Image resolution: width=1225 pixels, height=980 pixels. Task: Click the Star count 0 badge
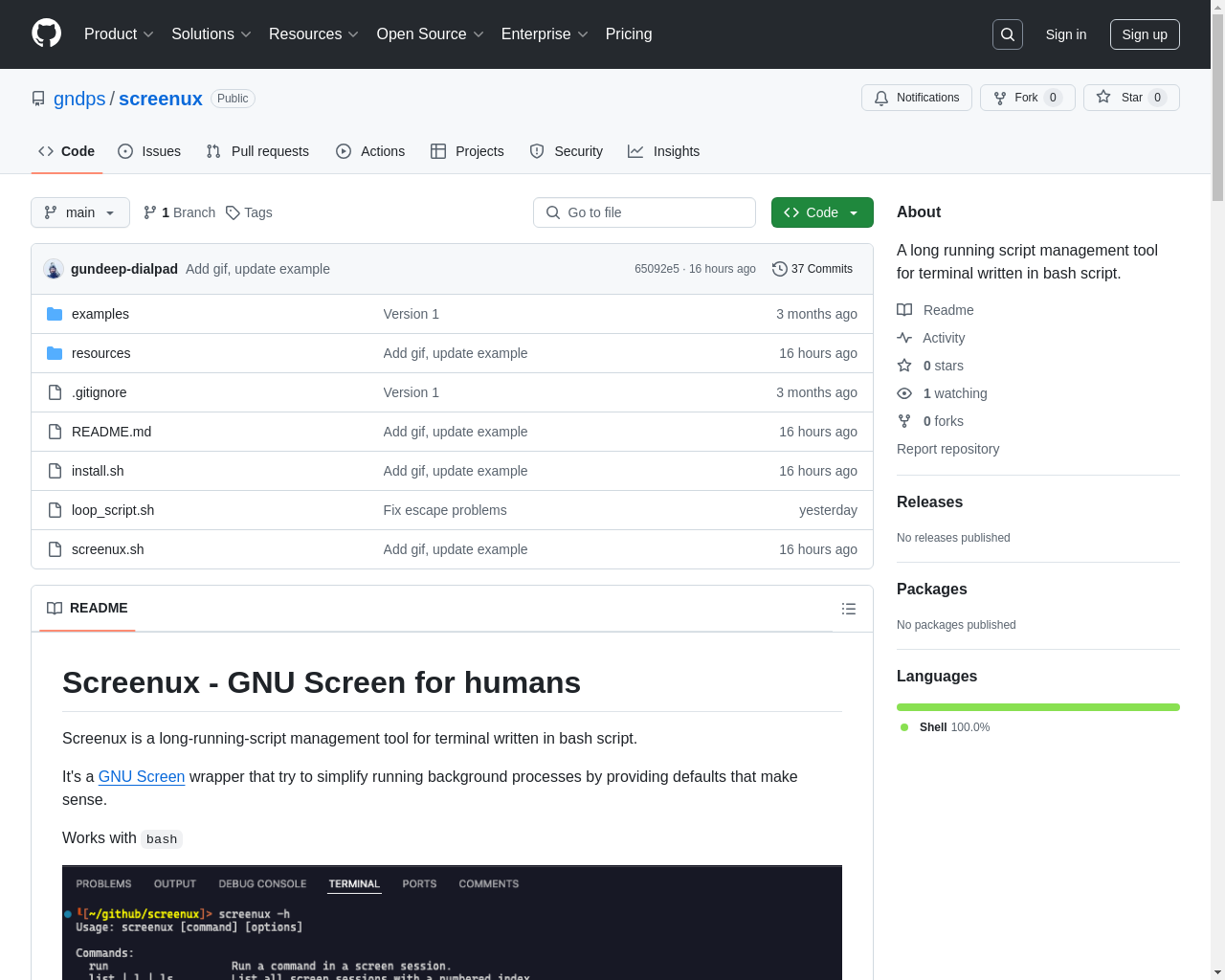pos(1157,98)
